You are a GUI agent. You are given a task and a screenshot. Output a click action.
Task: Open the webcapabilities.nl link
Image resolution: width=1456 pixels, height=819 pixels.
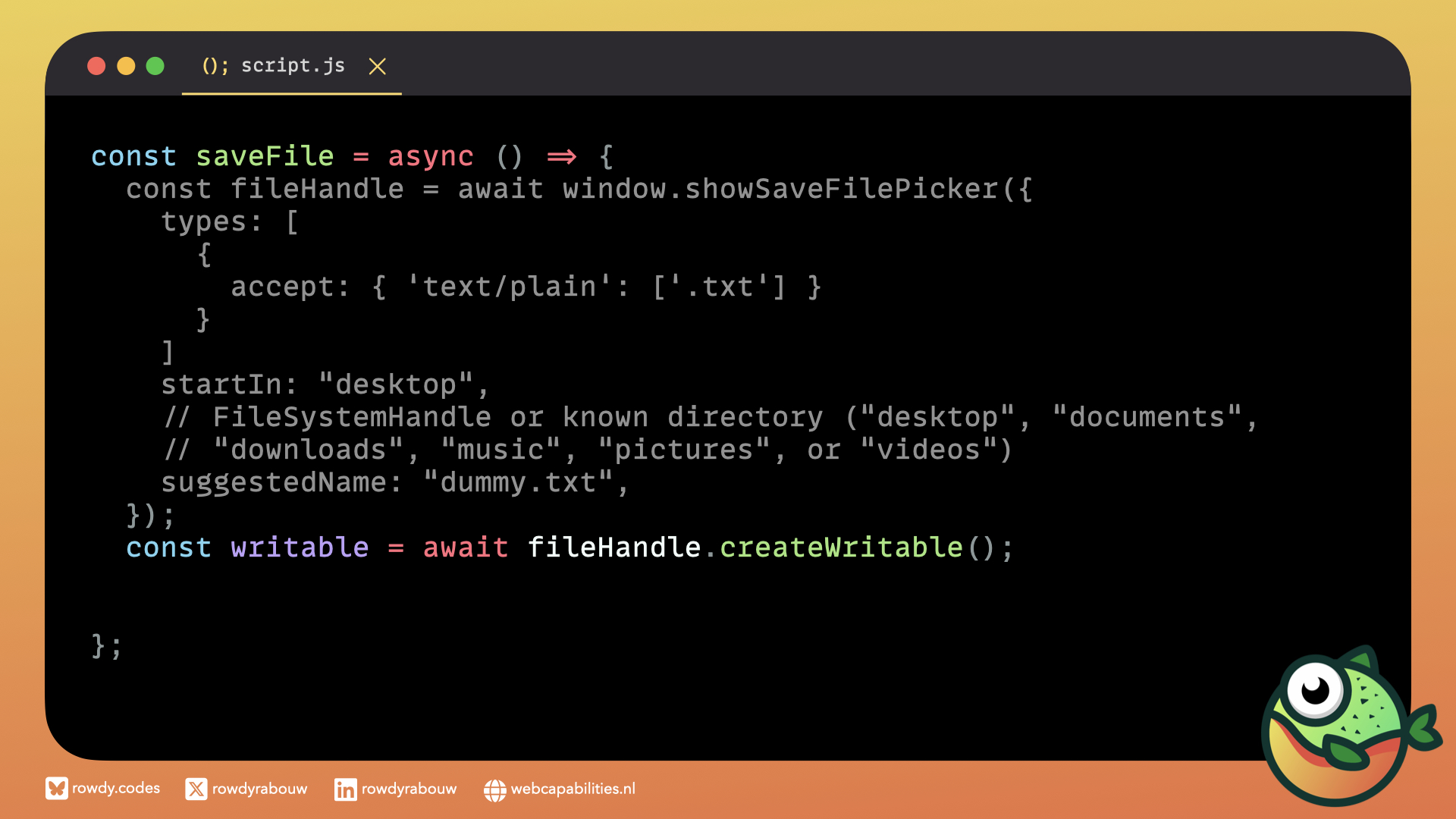(573, 789)
